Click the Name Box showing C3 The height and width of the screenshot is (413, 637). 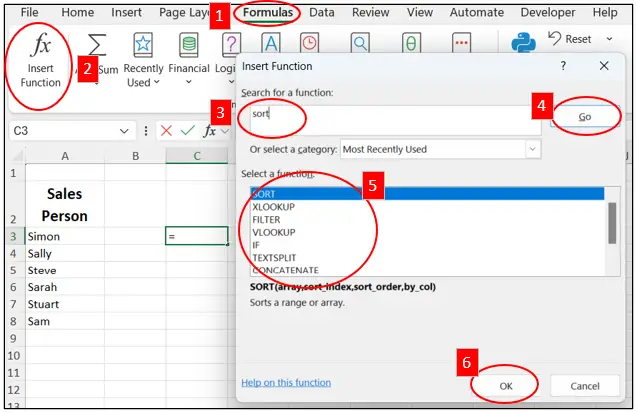65,131
